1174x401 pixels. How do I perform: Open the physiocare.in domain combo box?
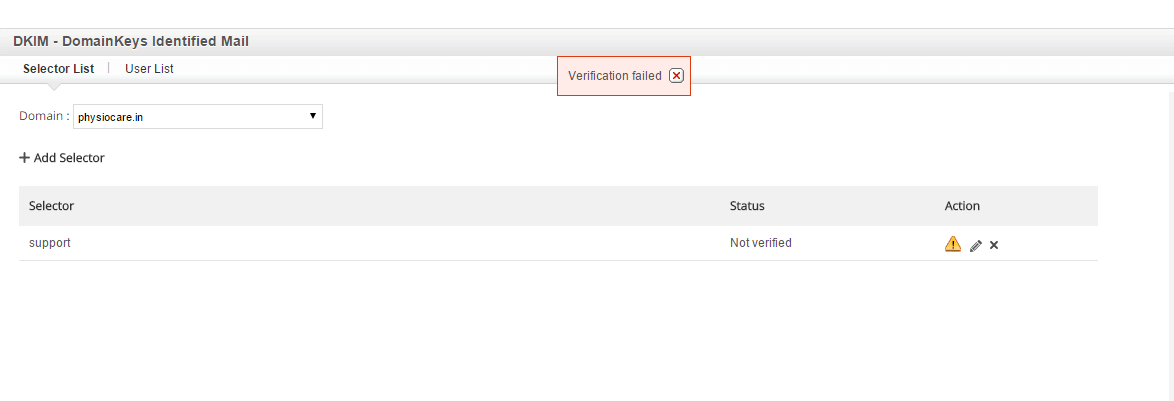pos(198,117)
